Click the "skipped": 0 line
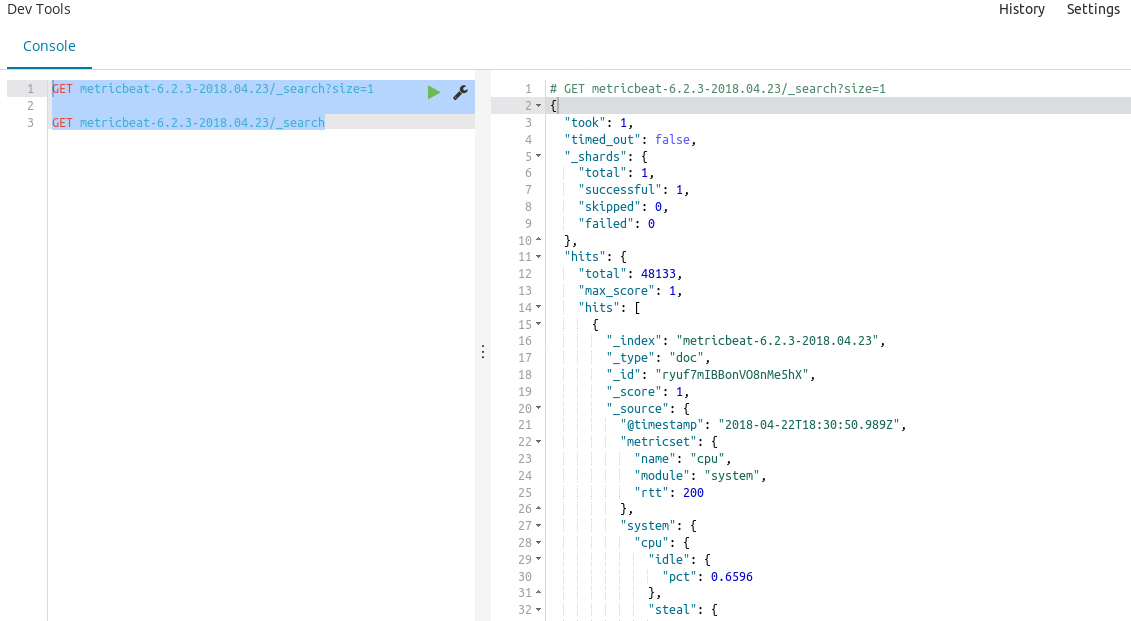 tap(623, 207)
